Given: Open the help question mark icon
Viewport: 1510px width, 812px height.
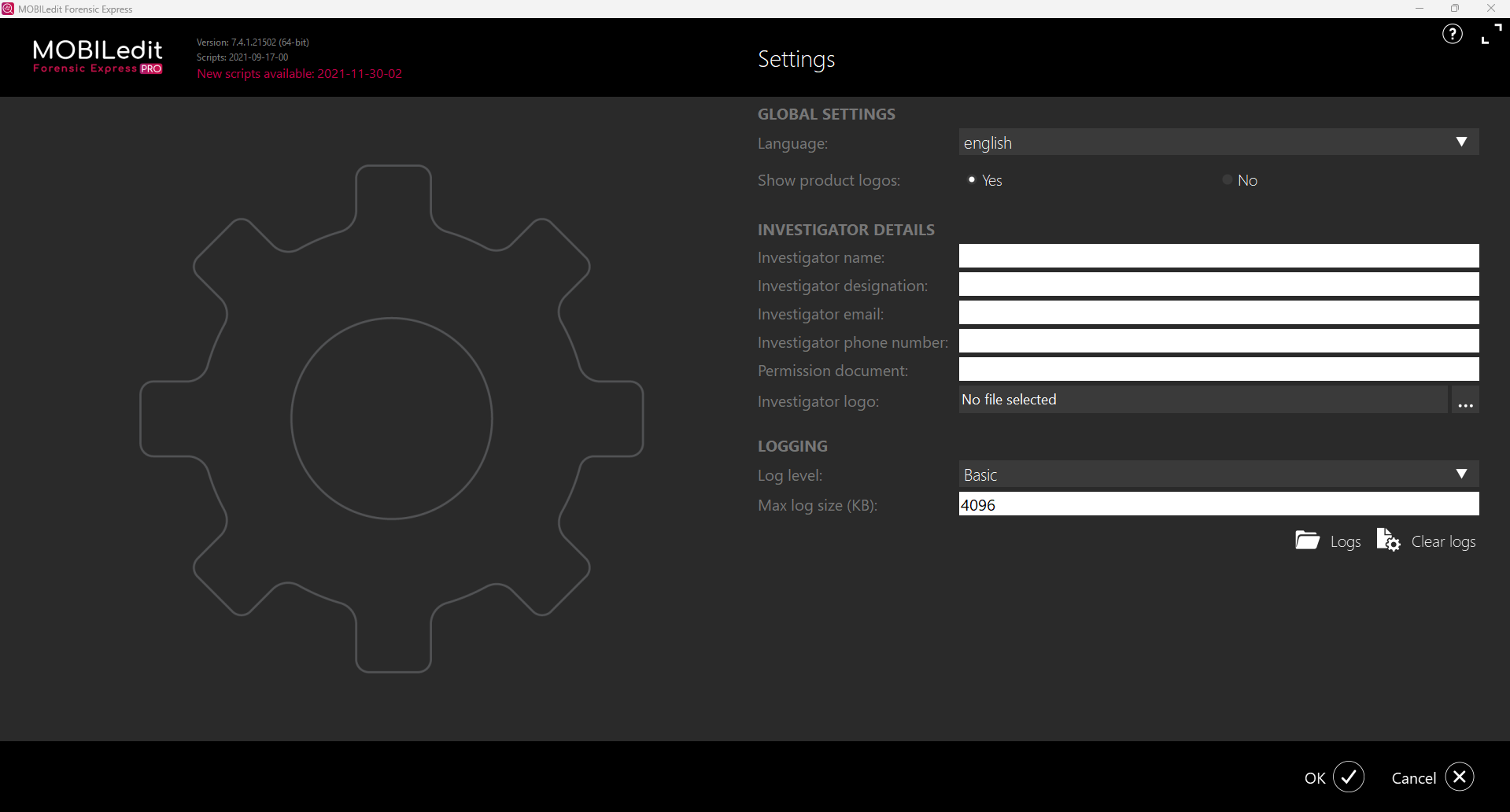Looking at the screenshot, I should [x=1452, y=34].
